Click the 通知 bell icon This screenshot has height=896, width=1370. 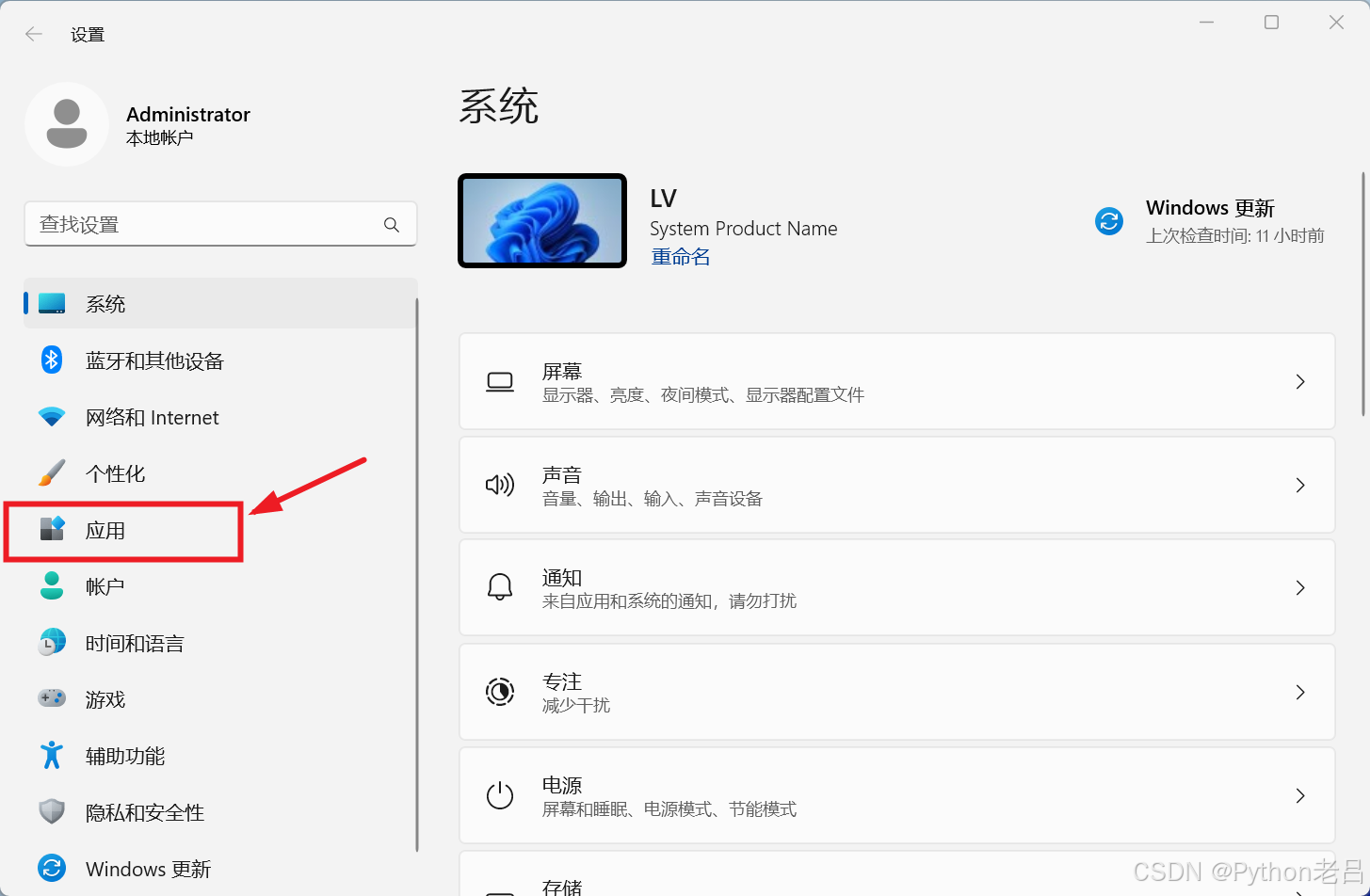500,587
